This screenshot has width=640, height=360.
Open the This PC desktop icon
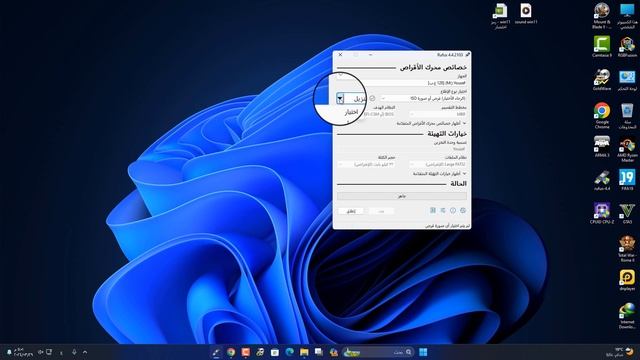627,16
